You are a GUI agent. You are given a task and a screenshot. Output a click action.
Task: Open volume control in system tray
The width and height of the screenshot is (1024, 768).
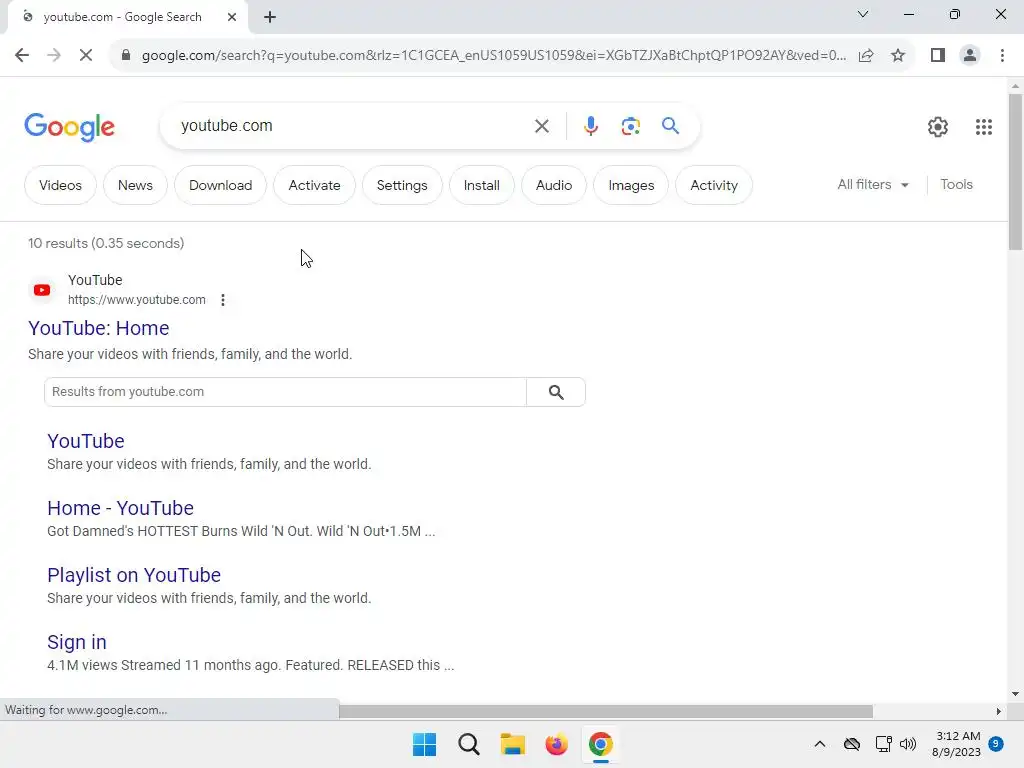click(908, 744)
